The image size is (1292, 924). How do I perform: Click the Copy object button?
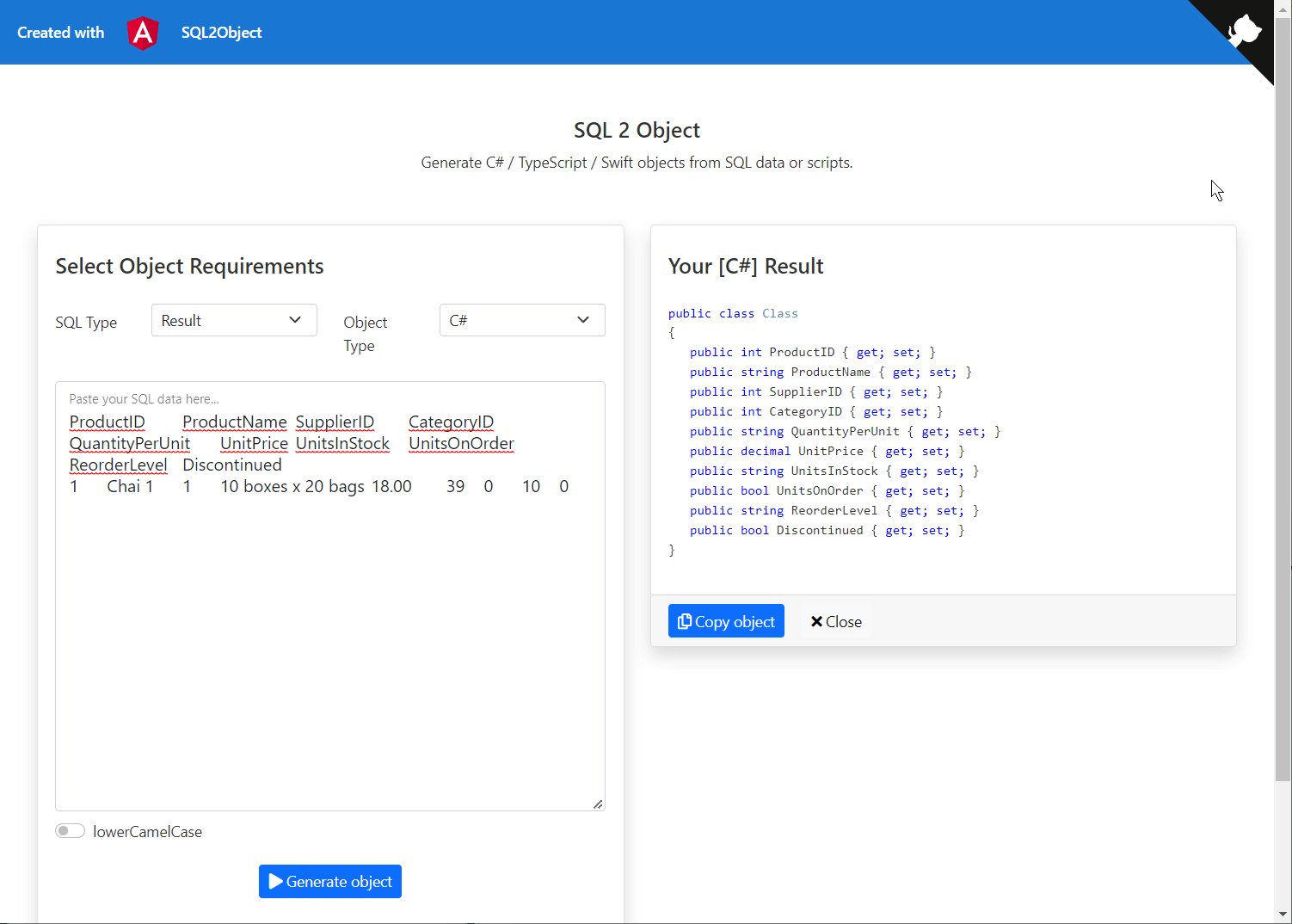pos(726,620)
